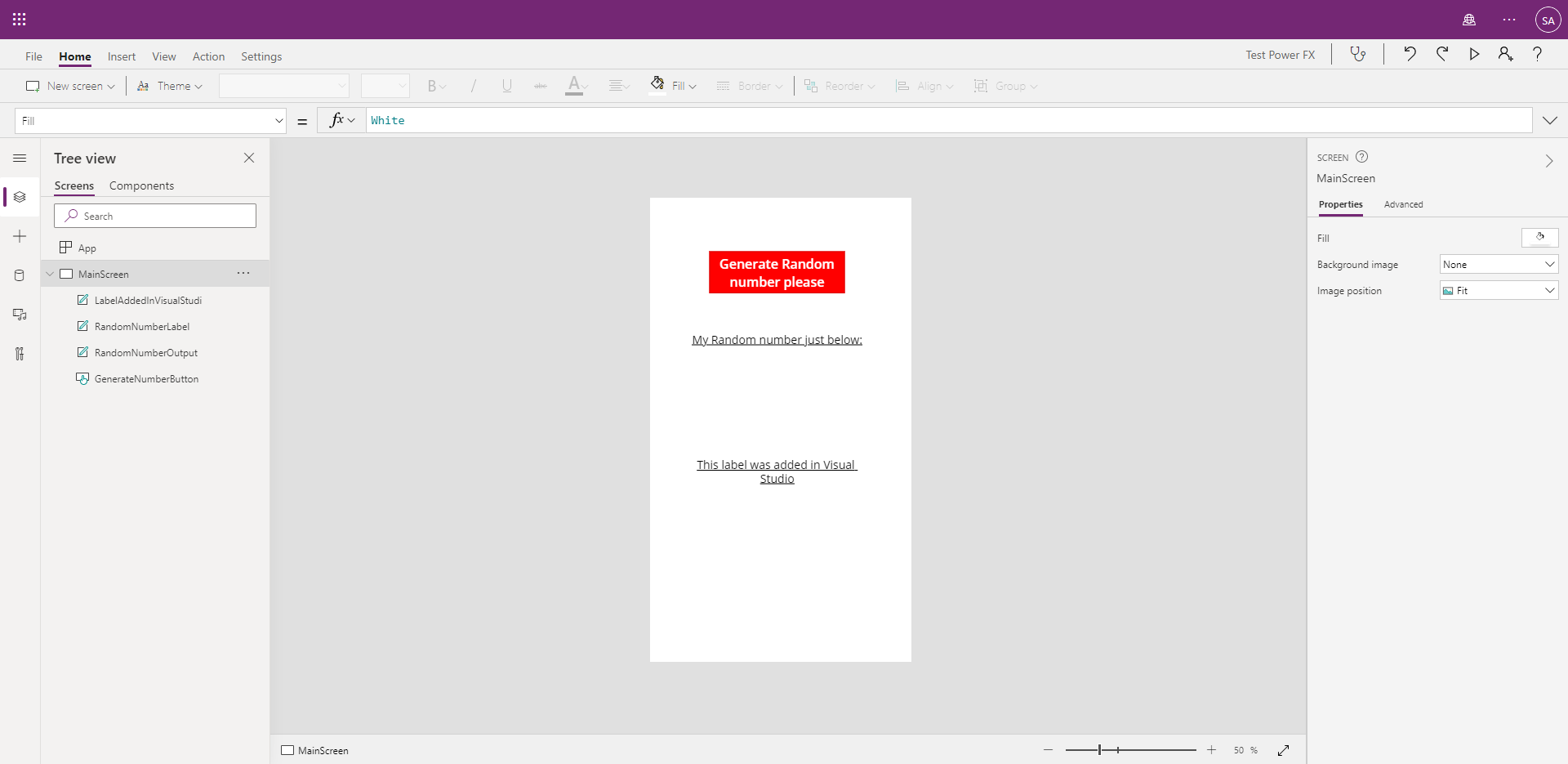The image size is (1568, 764).
Task: Run the App checker stethoscope icon
Action: [1357, 54]
